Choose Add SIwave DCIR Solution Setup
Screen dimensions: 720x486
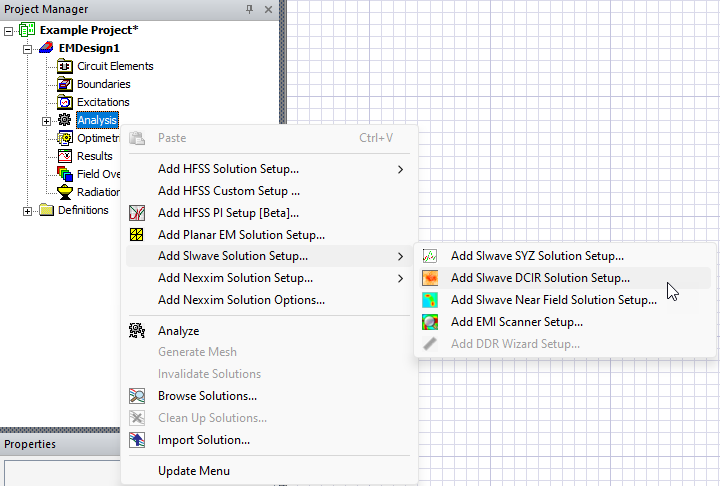[565, 278]
